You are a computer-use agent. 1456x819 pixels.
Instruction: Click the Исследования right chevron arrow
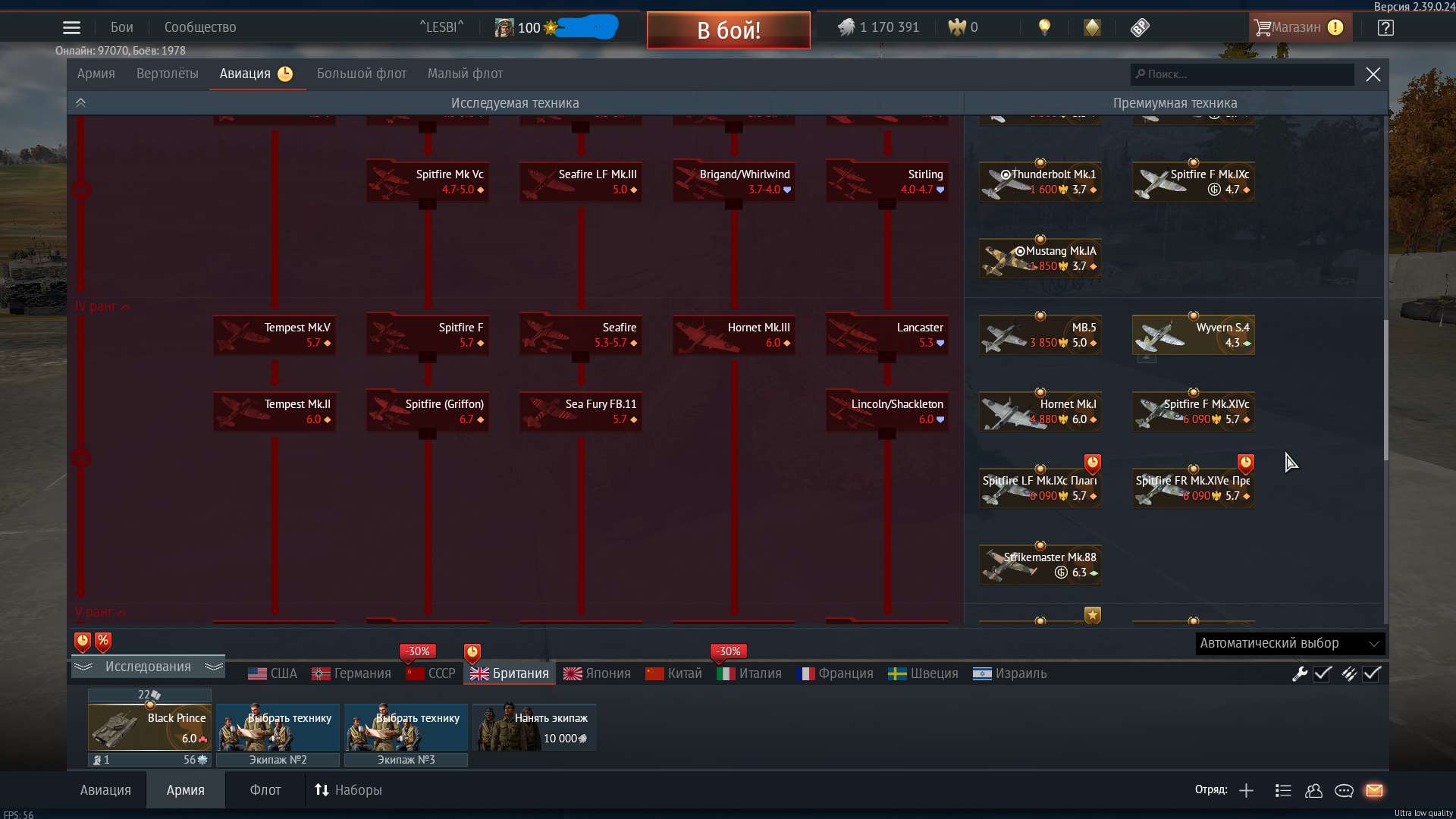pos(214,667)
